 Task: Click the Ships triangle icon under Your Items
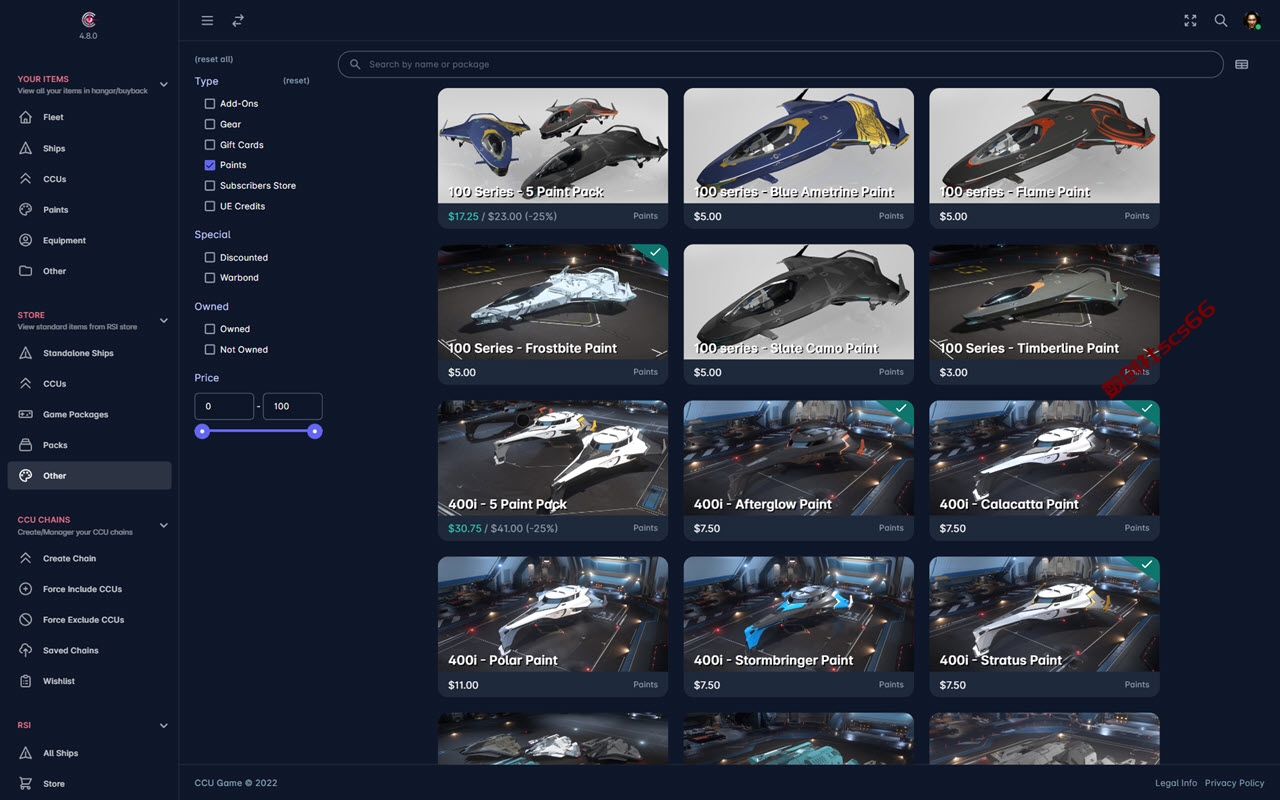point(26,148)
